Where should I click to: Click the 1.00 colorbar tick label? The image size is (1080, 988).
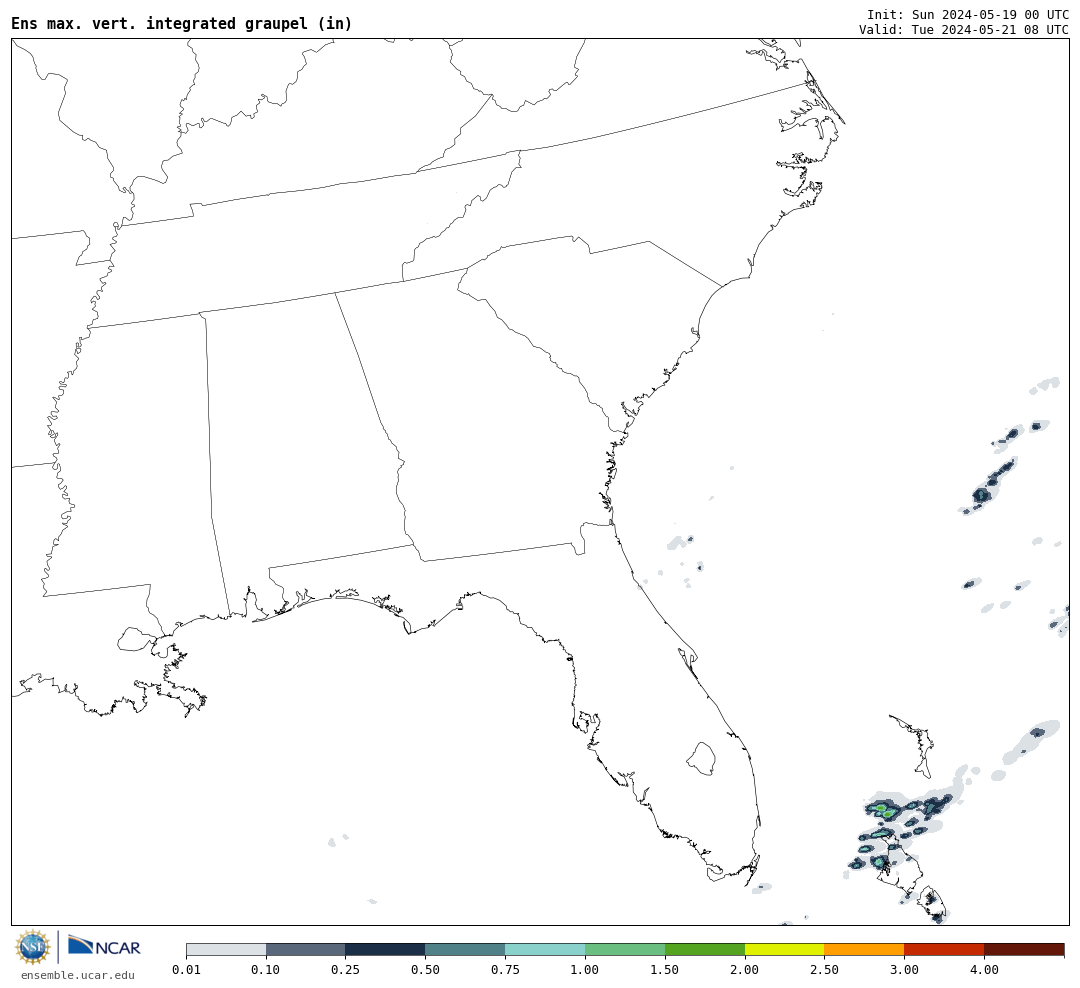pyautogui.click(x=585, y=969)
